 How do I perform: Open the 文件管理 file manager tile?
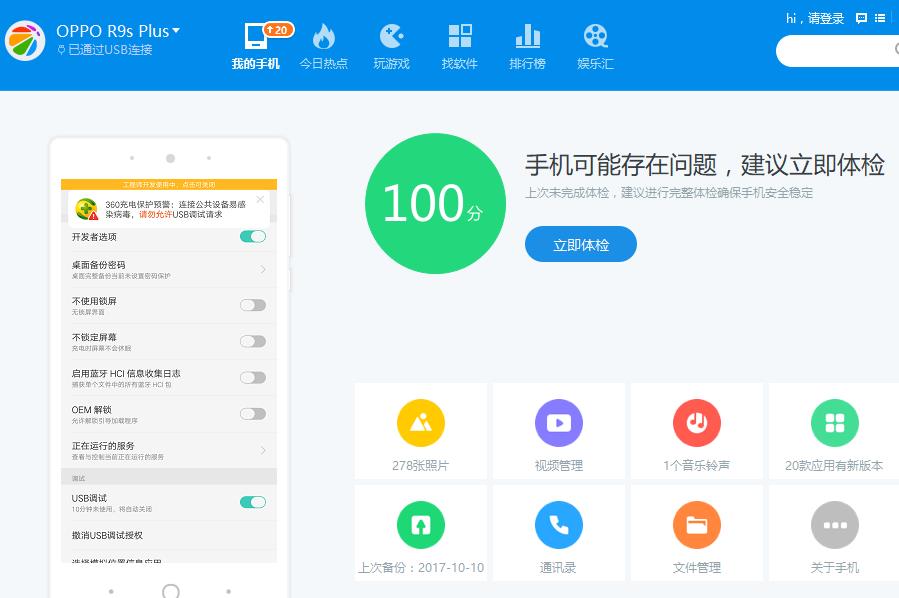point(697,533)
